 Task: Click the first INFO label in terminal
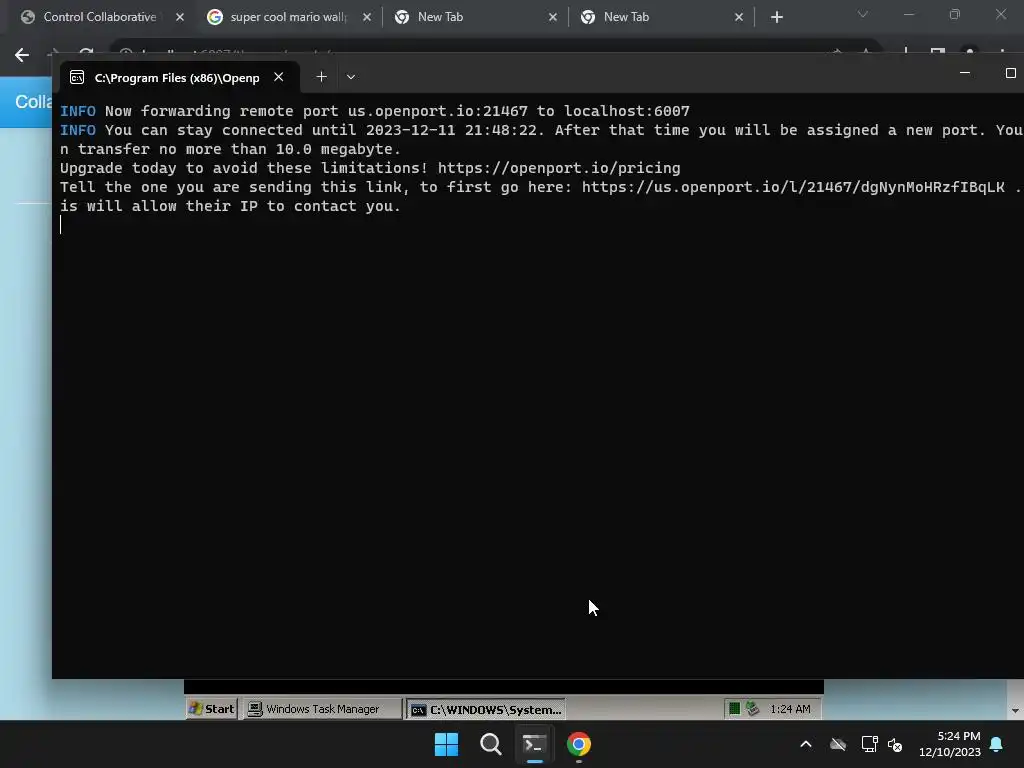click(78, 111)
